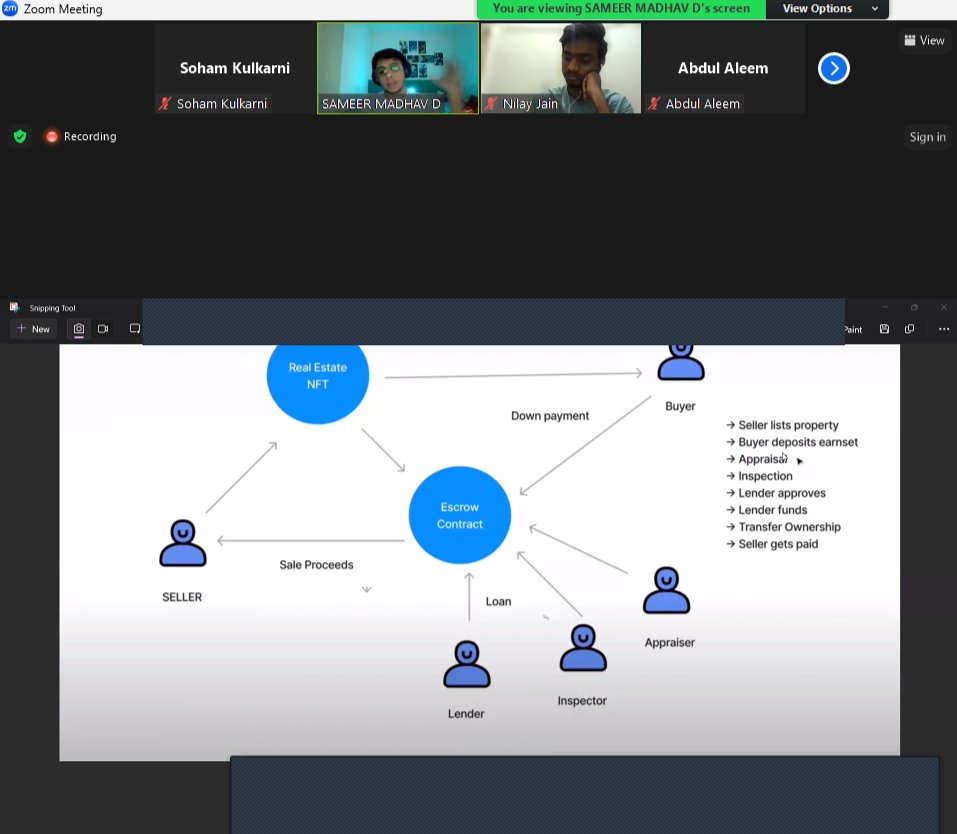957x834 pixels.
Task: Click "Seller gets paid" list item
Action: 773,544
